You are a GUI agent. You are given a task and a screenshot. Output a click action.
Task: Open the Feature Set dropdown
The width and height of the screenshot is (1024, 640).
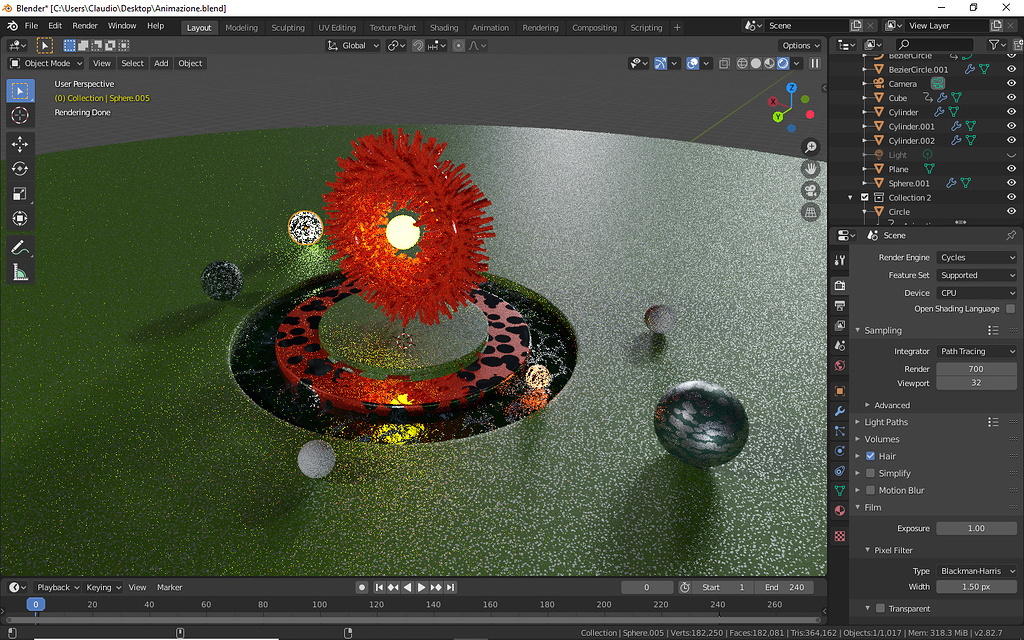click(977, 275)
